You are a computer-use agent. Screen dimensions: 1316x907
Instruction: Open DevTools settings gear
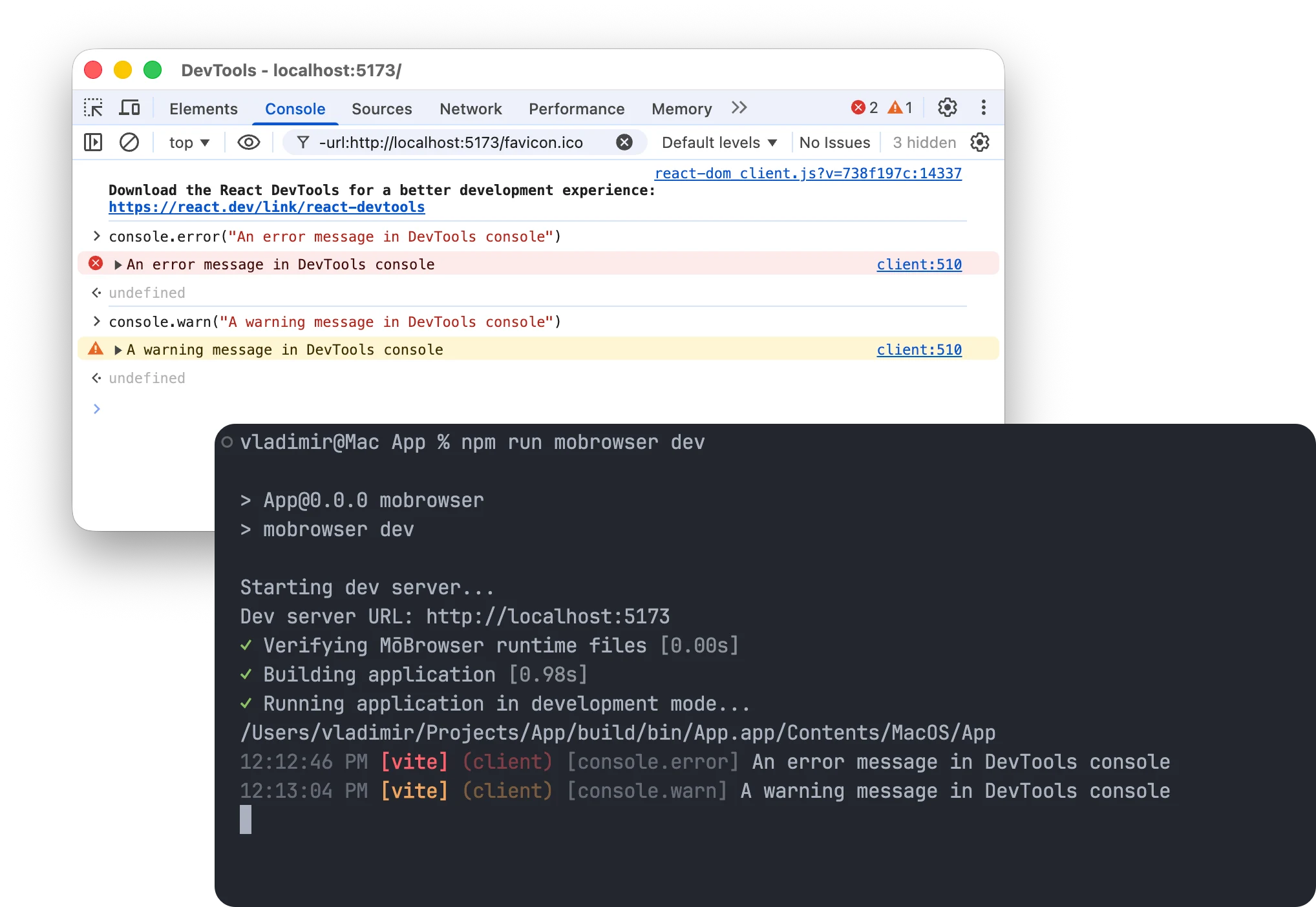(x=947, y=108)
